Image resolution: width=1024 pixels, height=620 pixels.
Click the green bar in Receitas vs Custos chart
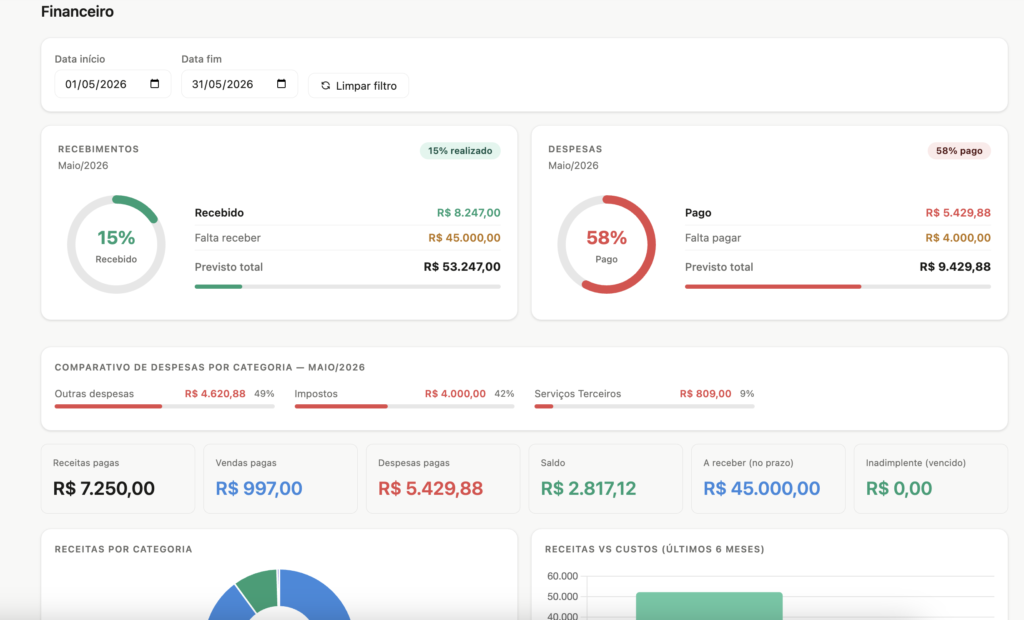coord(709,606)
